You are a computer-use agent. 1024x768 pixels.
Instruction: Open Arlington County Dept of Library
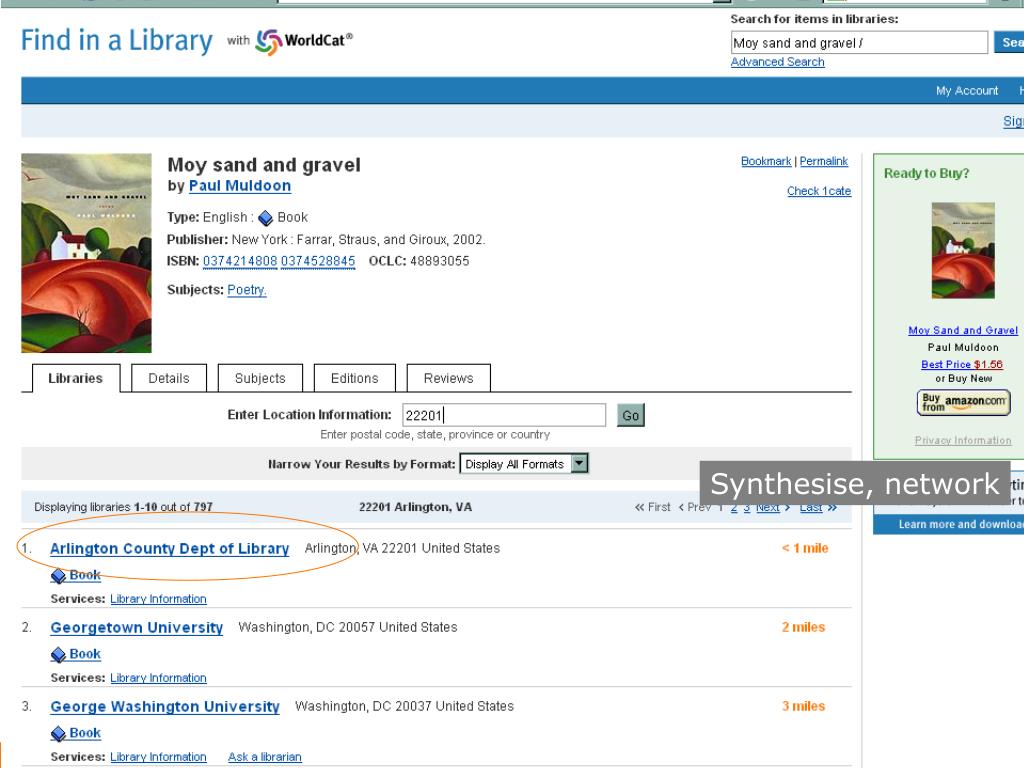click(x=170, y=549)
